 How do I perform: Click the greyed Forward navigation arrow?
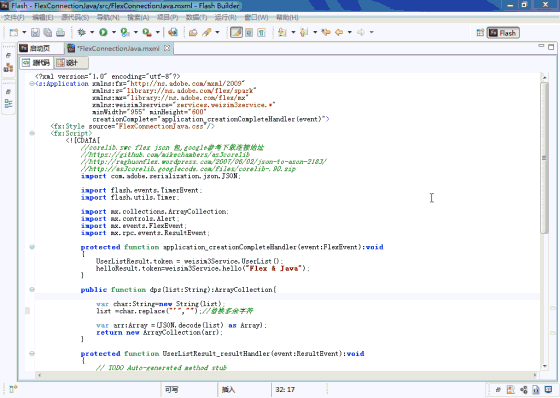361,33
